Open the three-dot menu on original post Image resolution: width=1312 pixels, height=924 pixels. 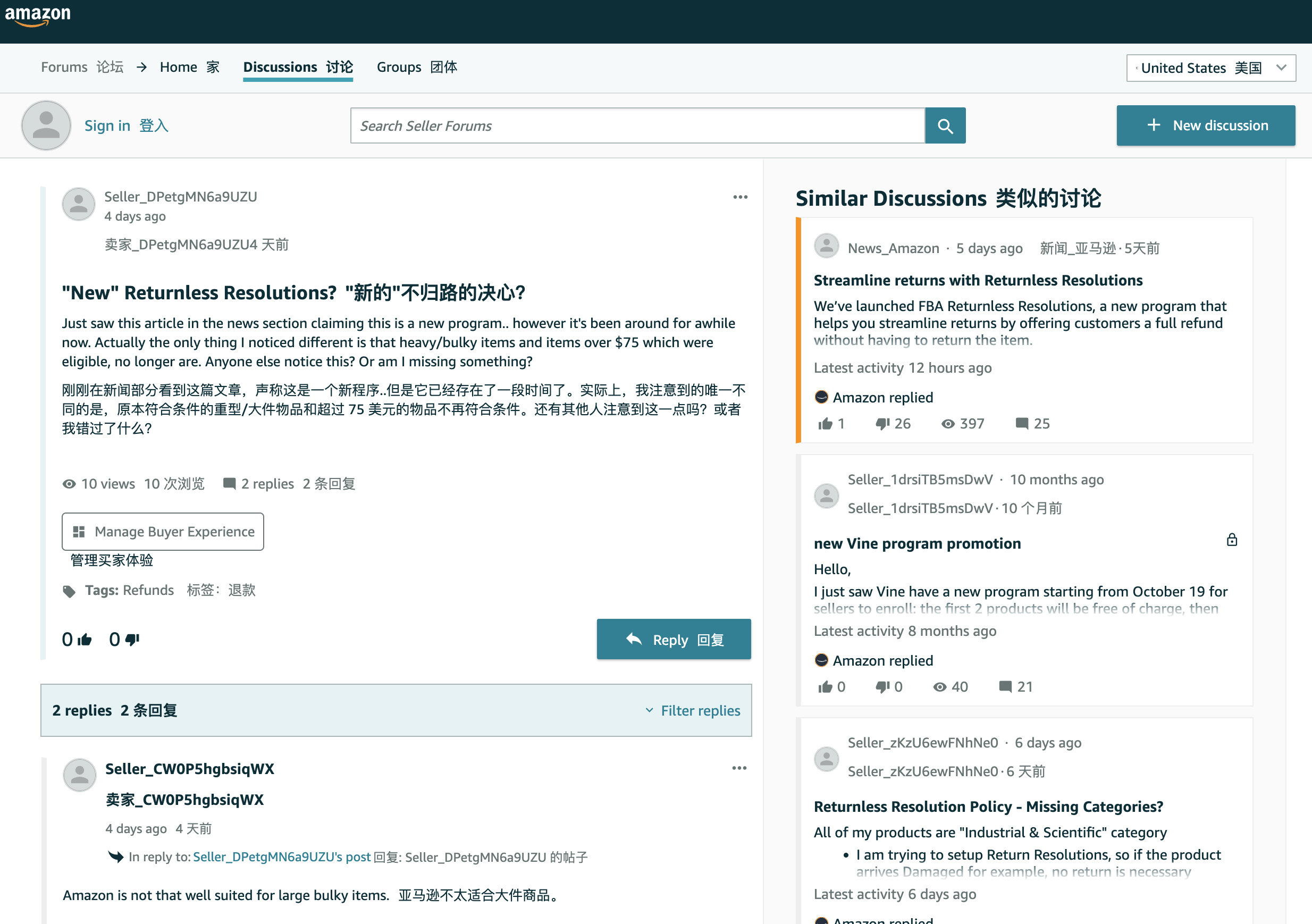point(740,197)
